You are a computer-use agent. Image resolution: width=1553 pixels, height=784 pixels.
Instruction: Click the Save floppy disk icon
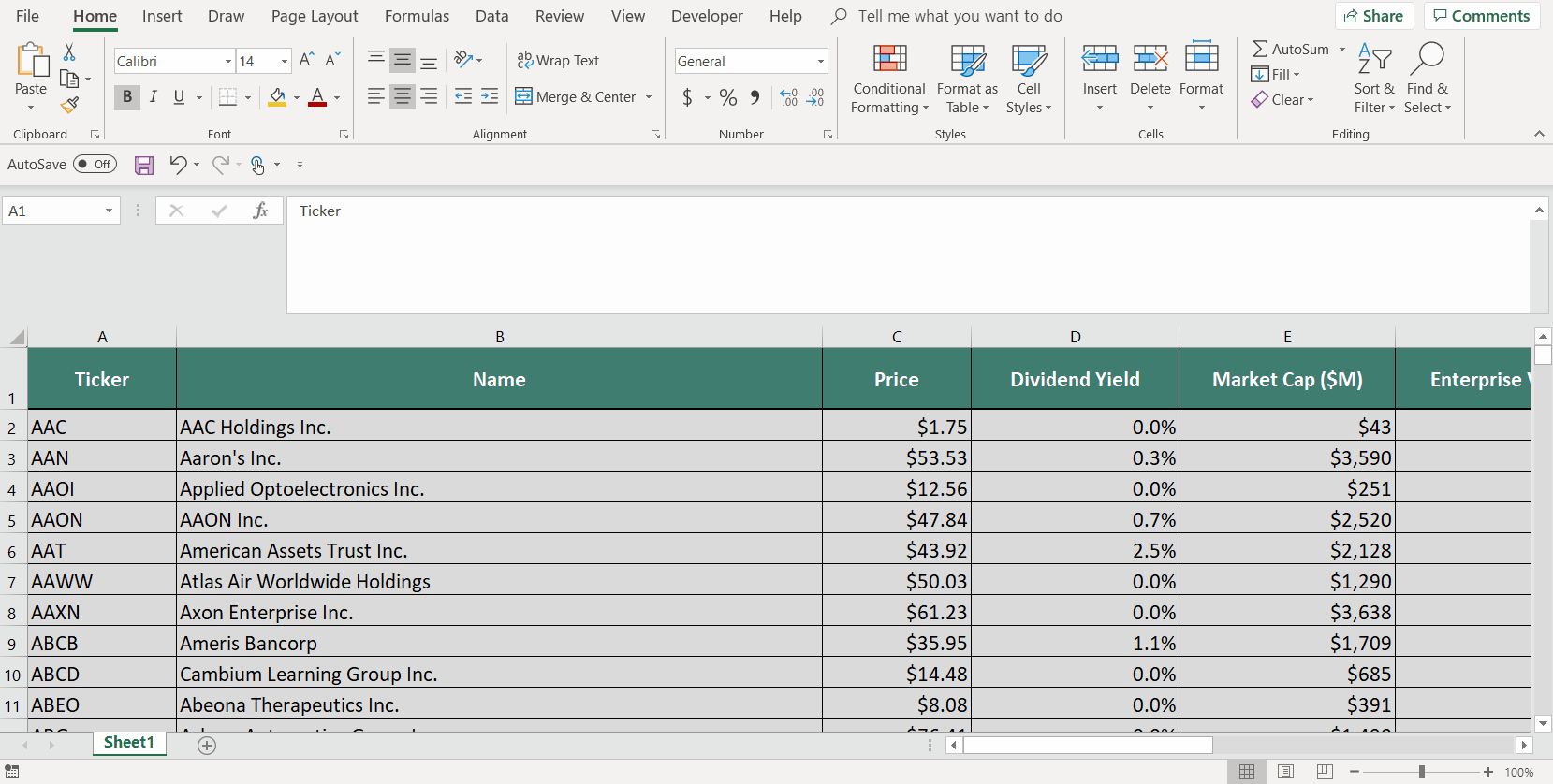pos(144,166)
